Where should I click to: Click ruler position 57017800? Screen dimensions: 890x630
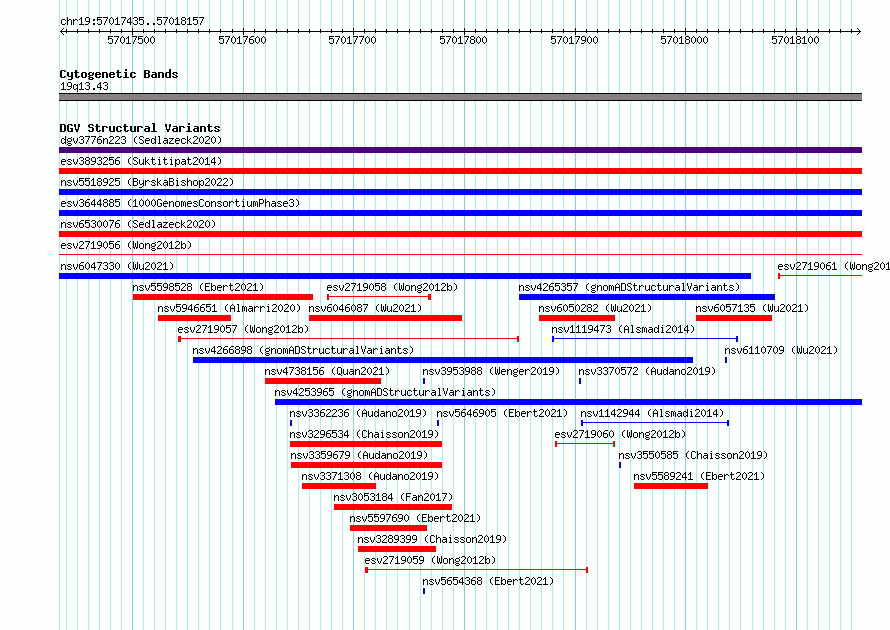(x=463, y=40)
